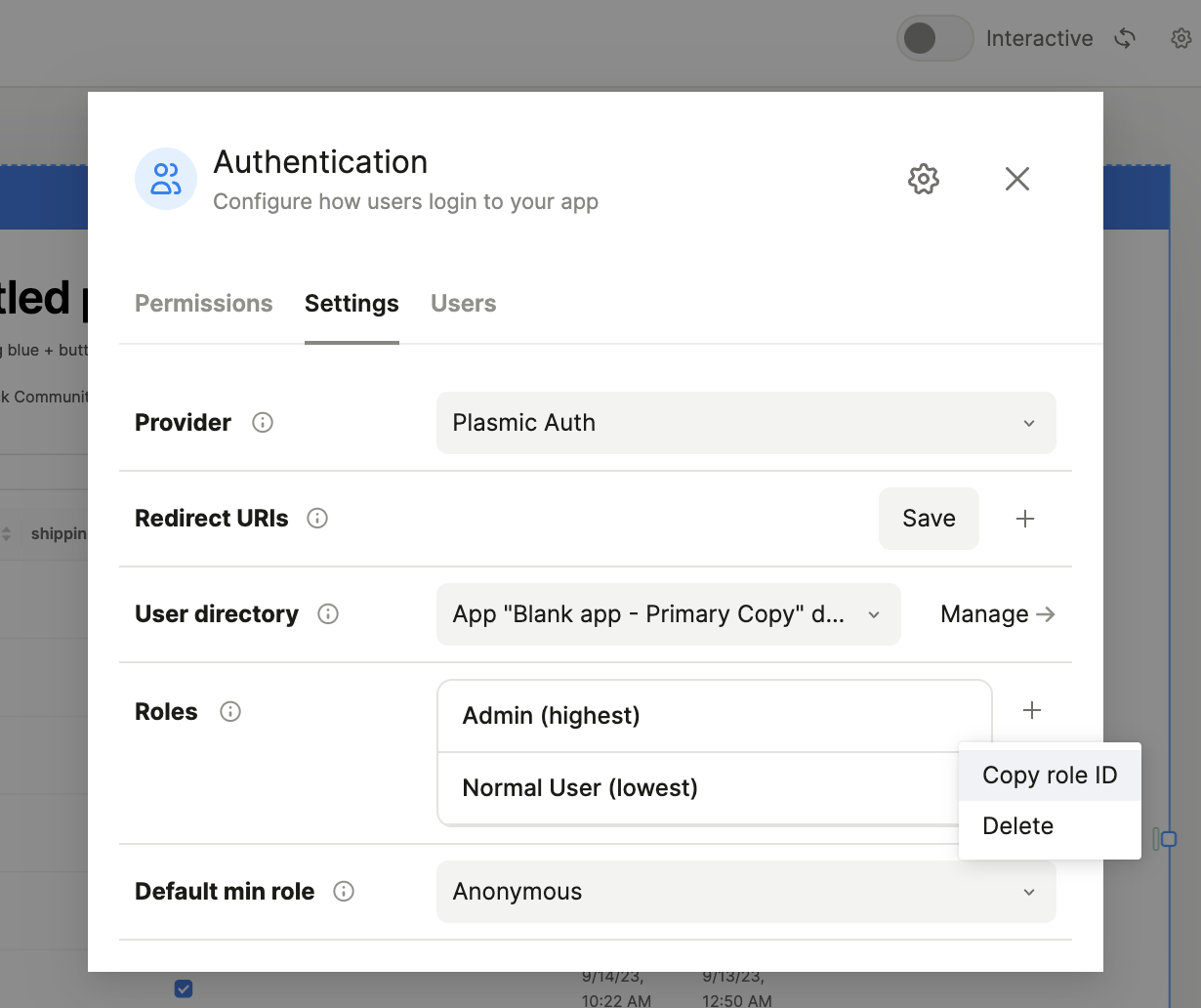Click the Save button for Redirect URIs
This screenshot has width=1201, height=1008.
(928, 519)
